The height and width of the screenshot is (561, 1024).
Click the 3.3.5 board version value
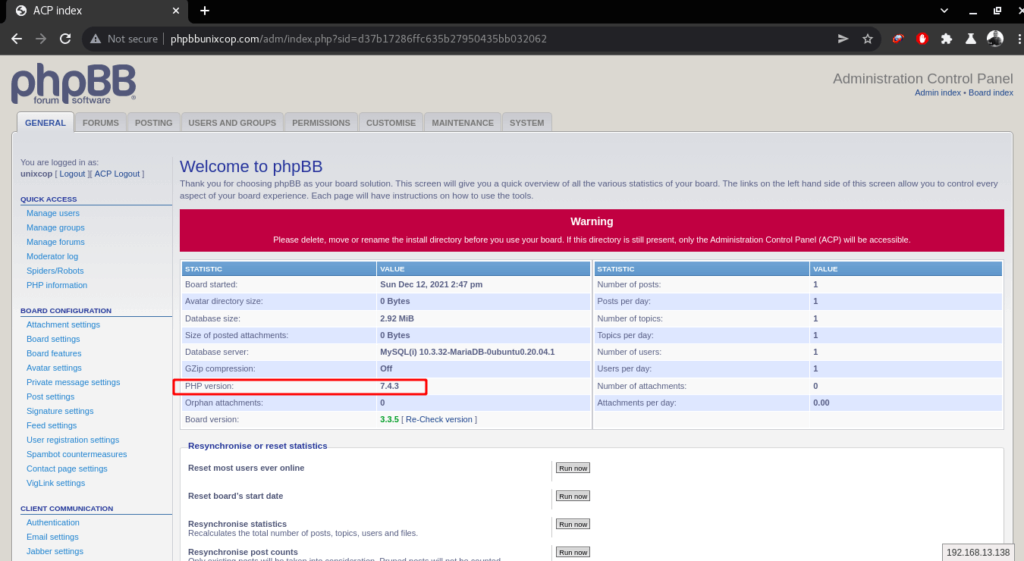click(389, 419)
